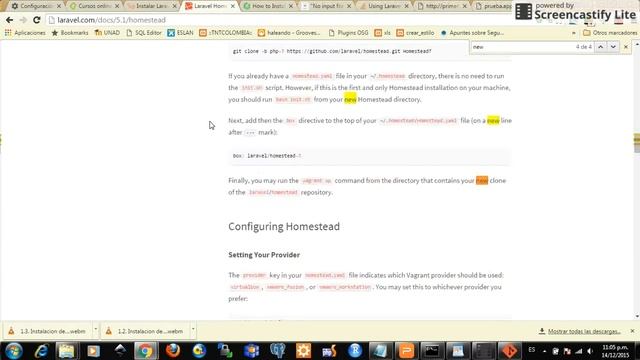Viewport: 640px width, 360px height.
Task: Switch to the Configuración tab
Action: click(x=36, y=6)
